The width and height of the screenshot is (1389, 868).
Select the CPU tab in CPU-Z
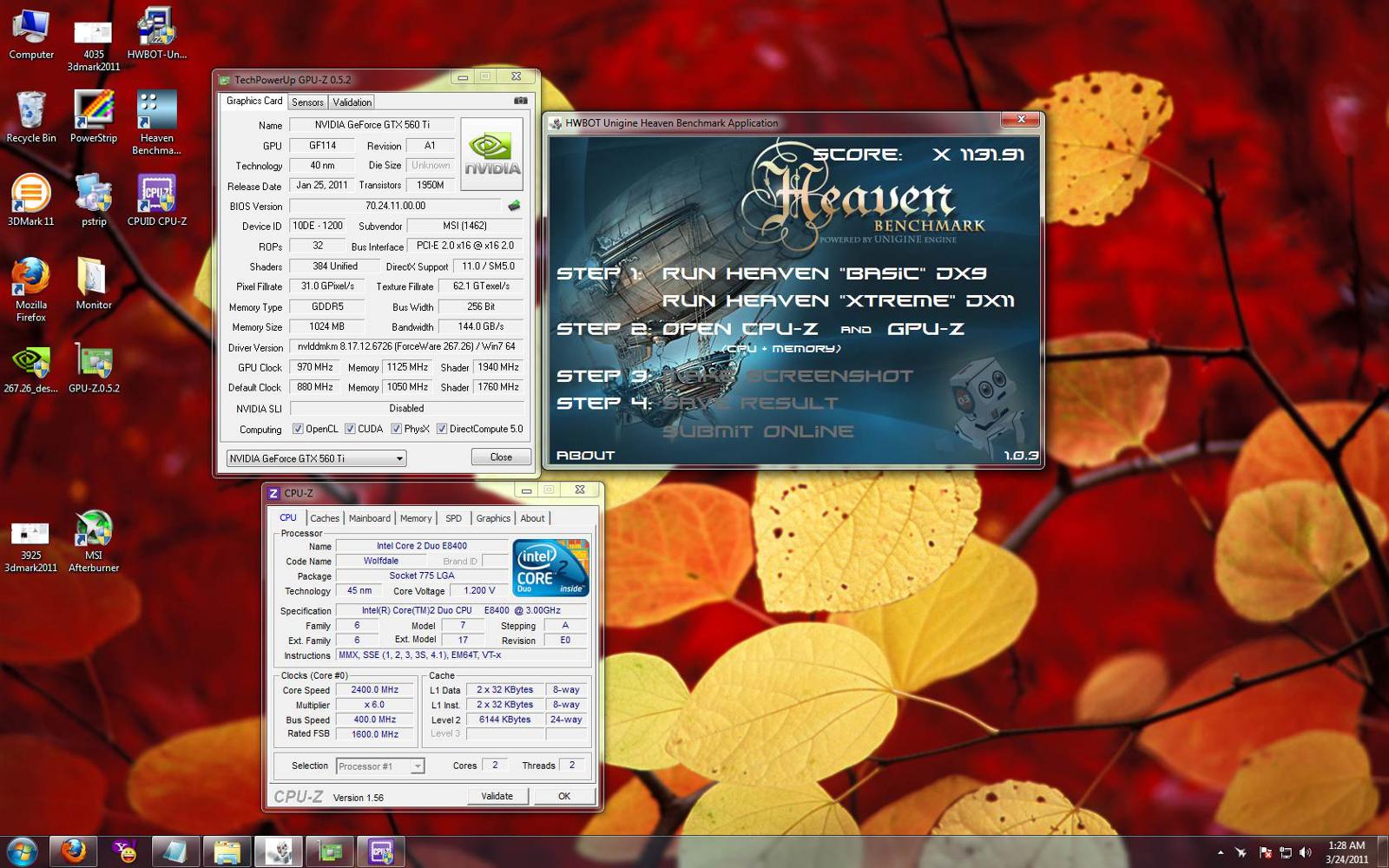click(287, 517)
